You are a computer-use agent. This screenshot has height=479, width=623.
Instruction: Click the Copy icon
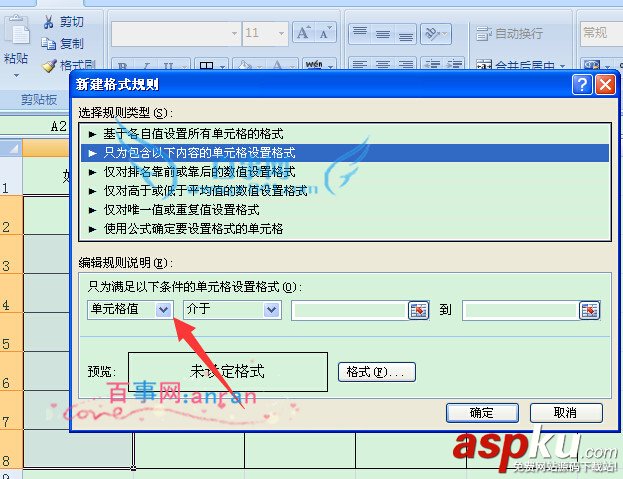pos(48,43)
